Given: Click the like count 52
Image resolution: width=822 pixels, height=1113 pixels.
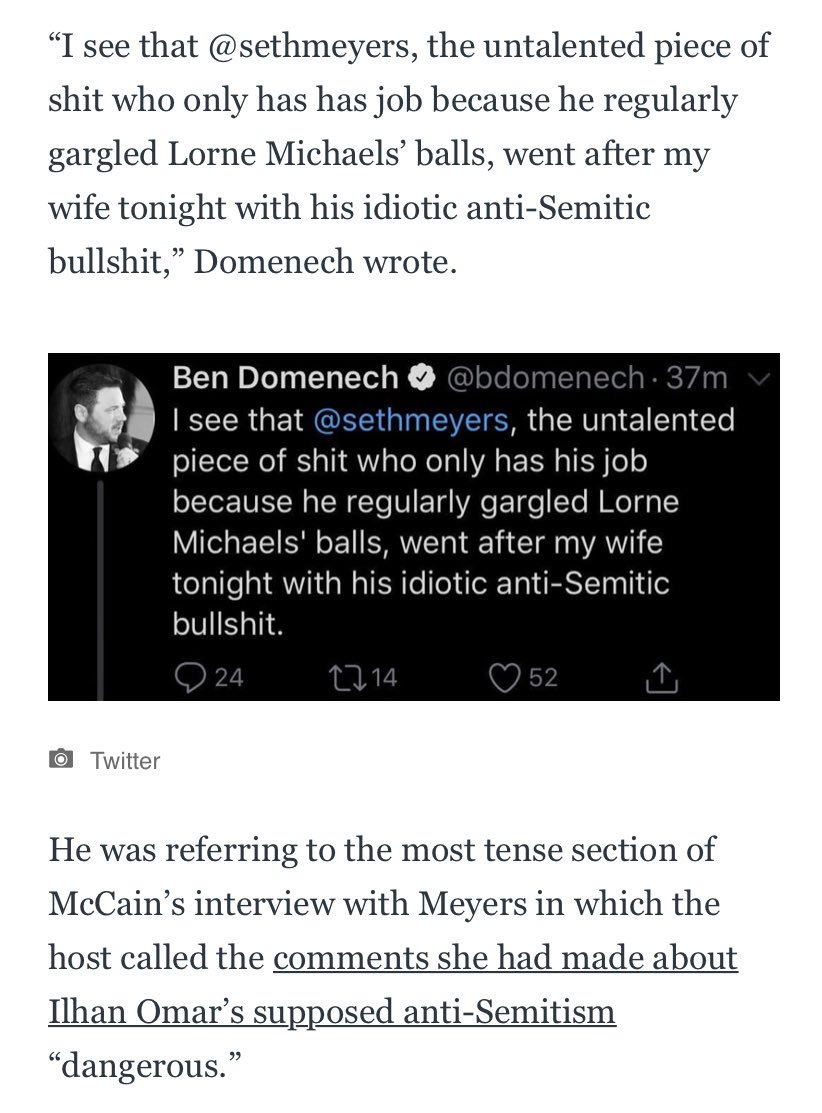Looking at the screenshot, I should [544, 678].
